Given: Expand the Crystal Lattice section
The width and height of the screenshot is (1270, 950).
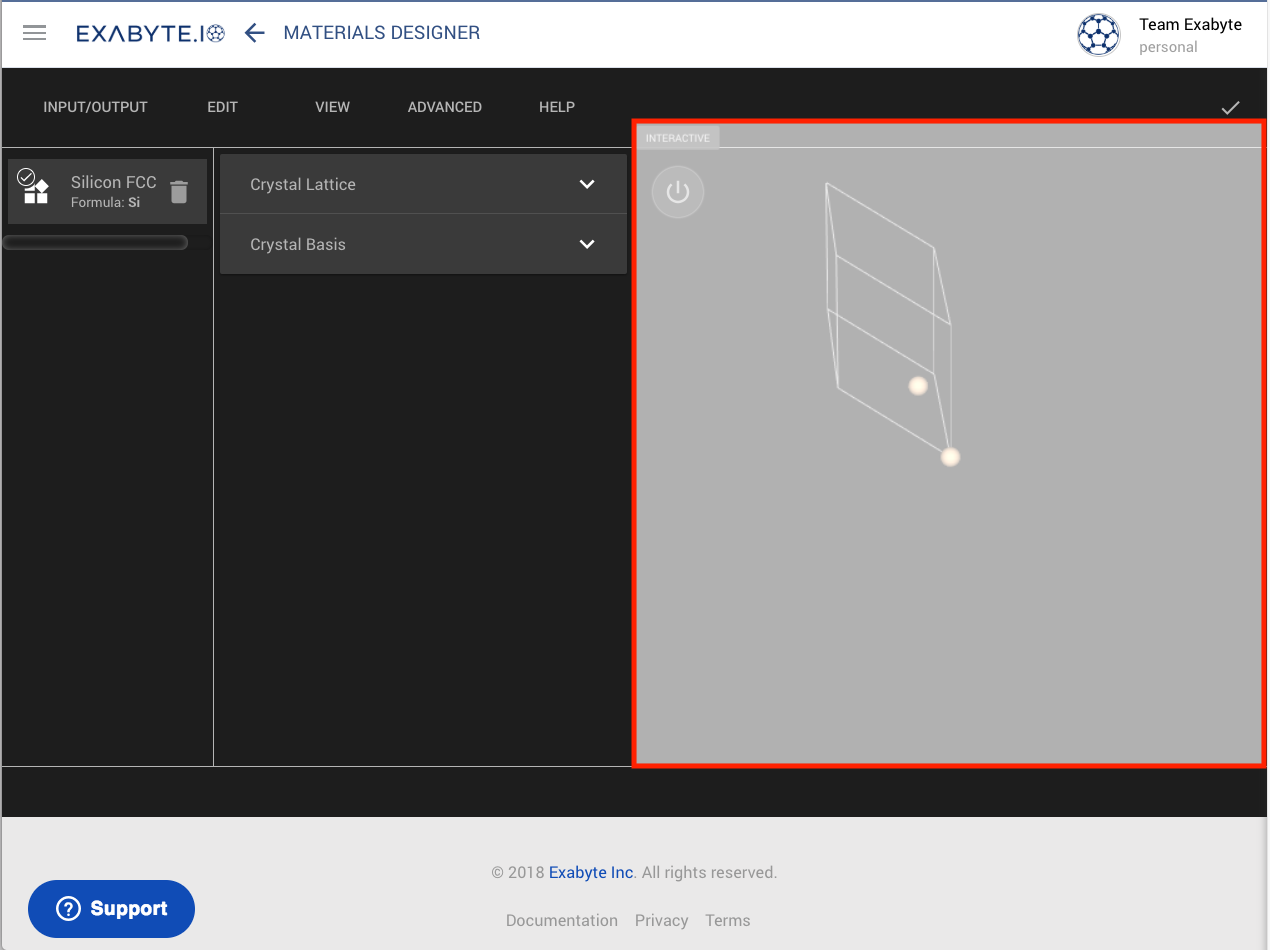Looking at the screenshot, I should pos(423,184).
